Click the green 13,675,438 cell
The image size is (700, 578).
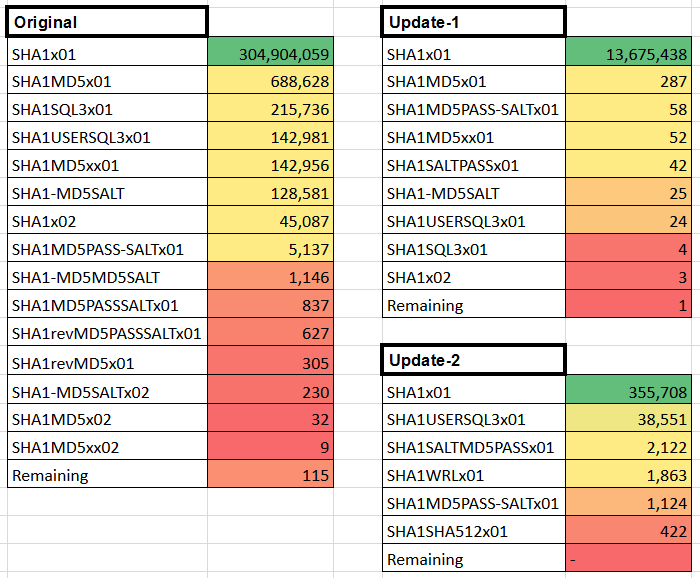point(629,52)
